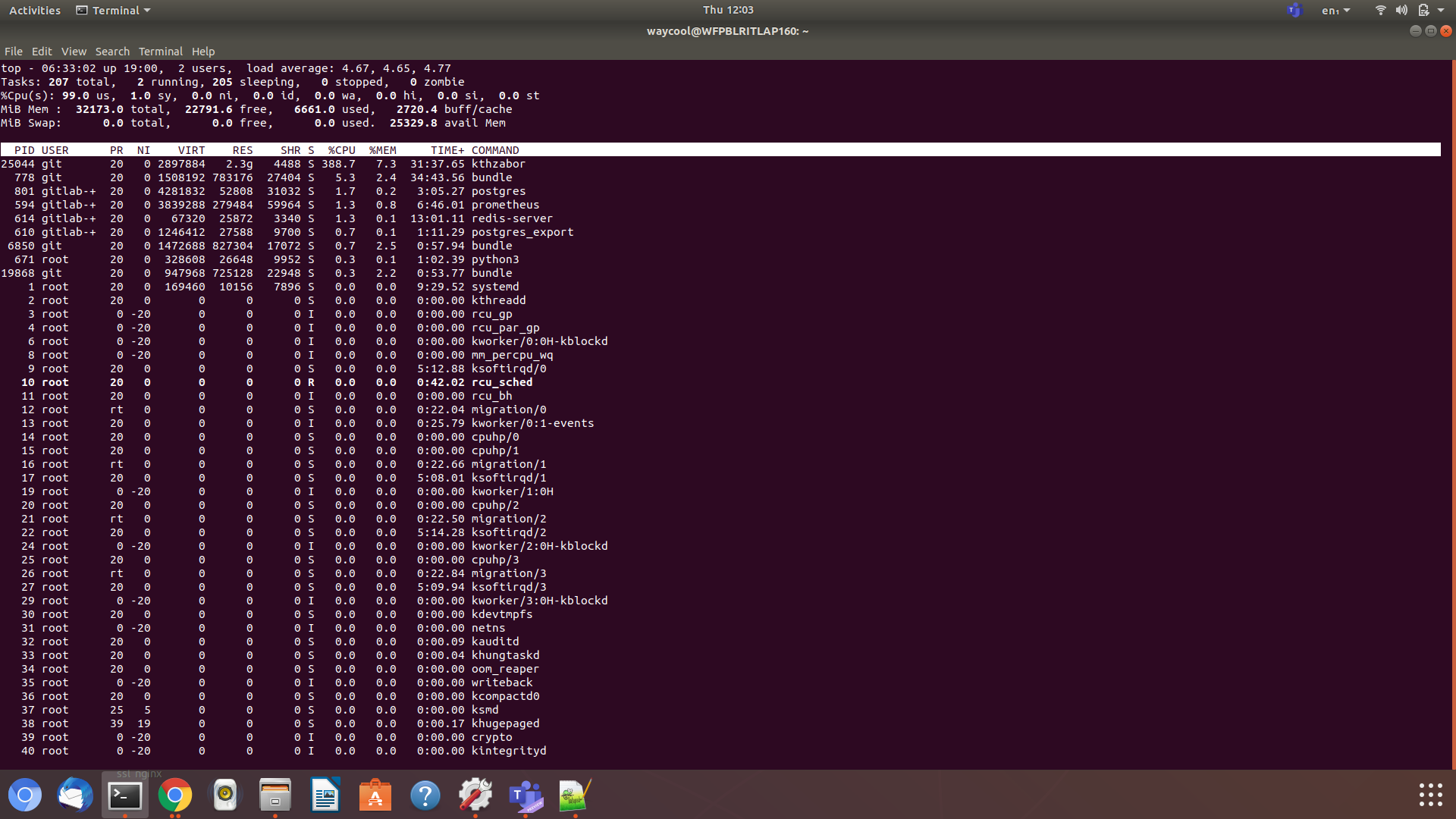Screen dimensions: 1456x819
Task: Launch LibreOffice Writer from dock
Action: (325, 795)
